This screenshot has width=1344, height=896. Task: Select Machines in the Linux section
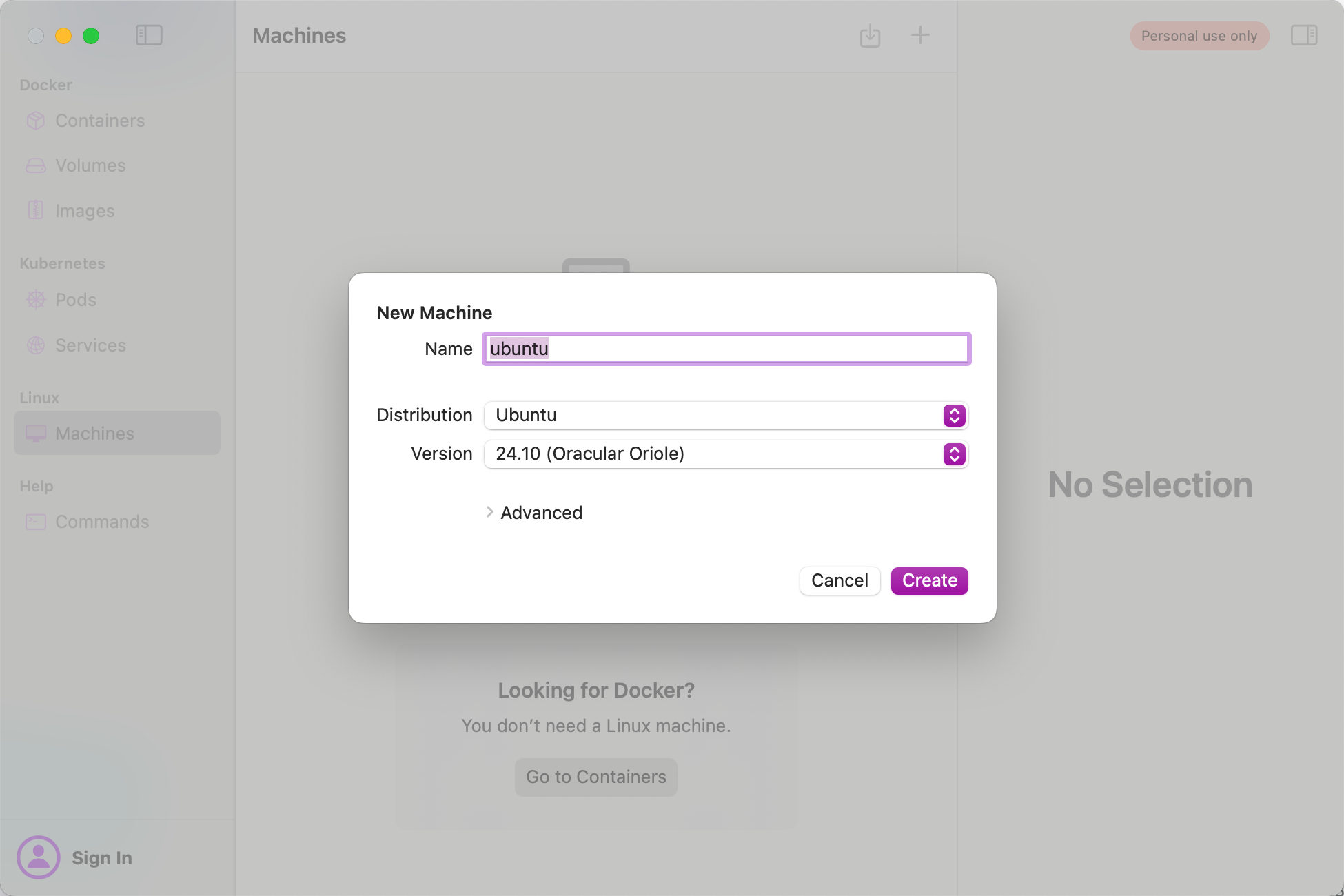point(95,434)
